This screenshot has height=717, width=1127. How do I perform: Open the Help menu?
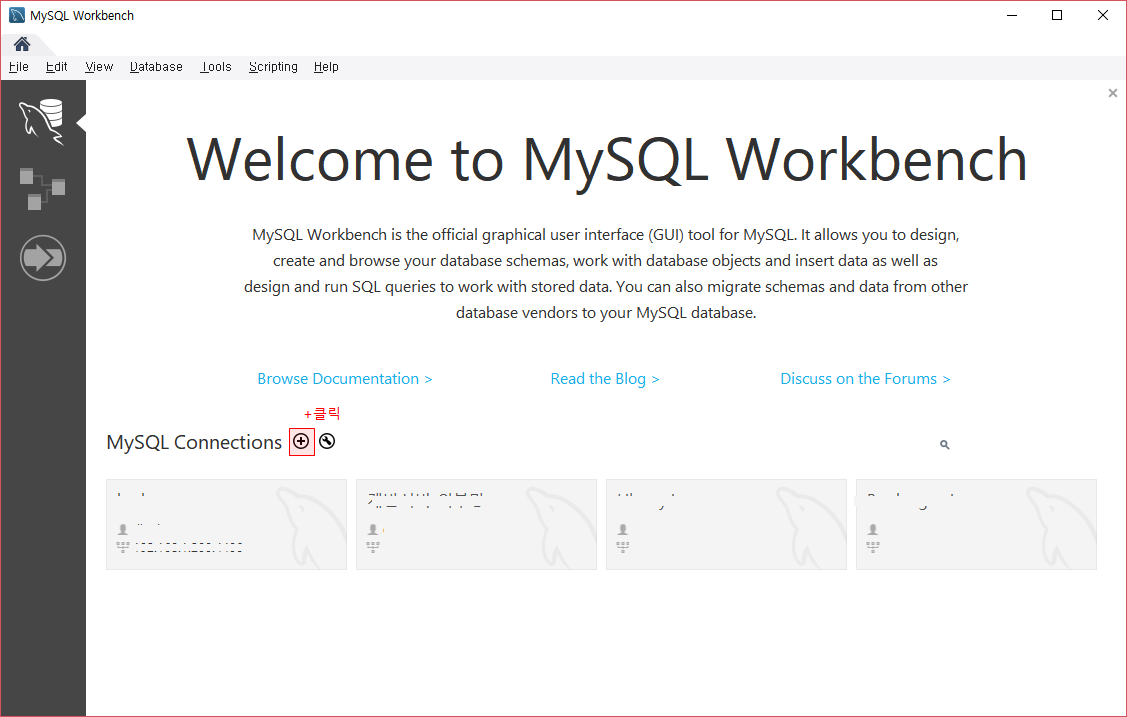coord(326,67)
